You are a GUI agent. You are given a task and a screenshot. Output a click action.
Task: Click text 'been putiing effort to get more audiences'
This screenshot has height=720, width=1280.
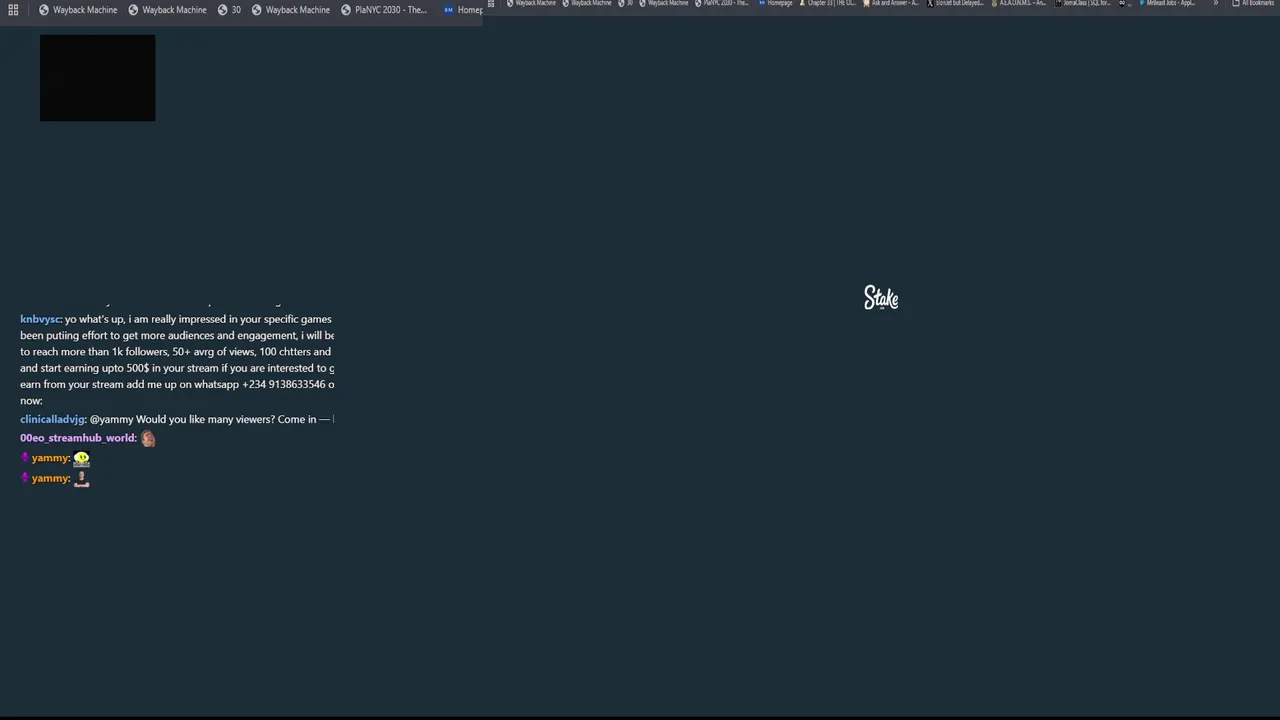[x=117, y=336]
